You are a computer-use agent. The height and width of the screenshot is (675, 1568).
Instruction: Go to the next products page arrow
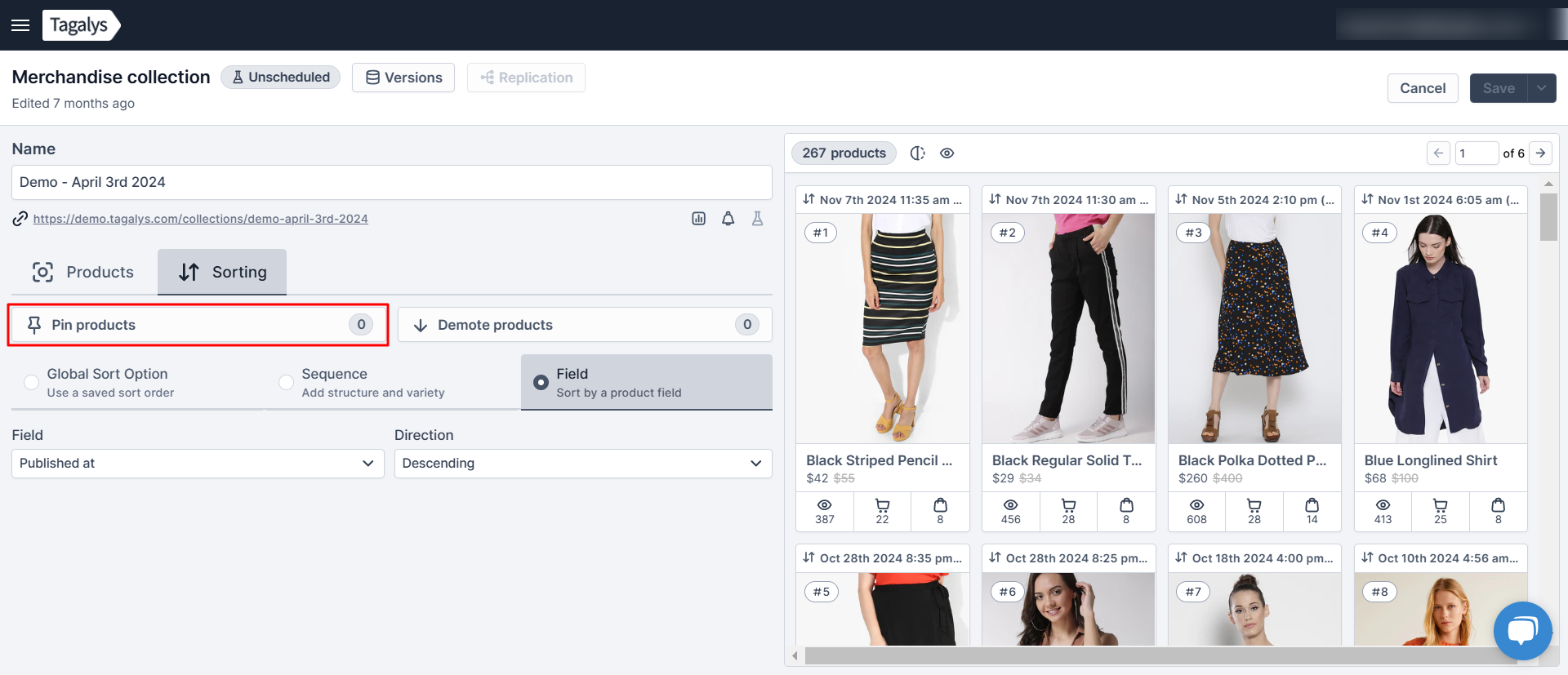coord(1540,153)
